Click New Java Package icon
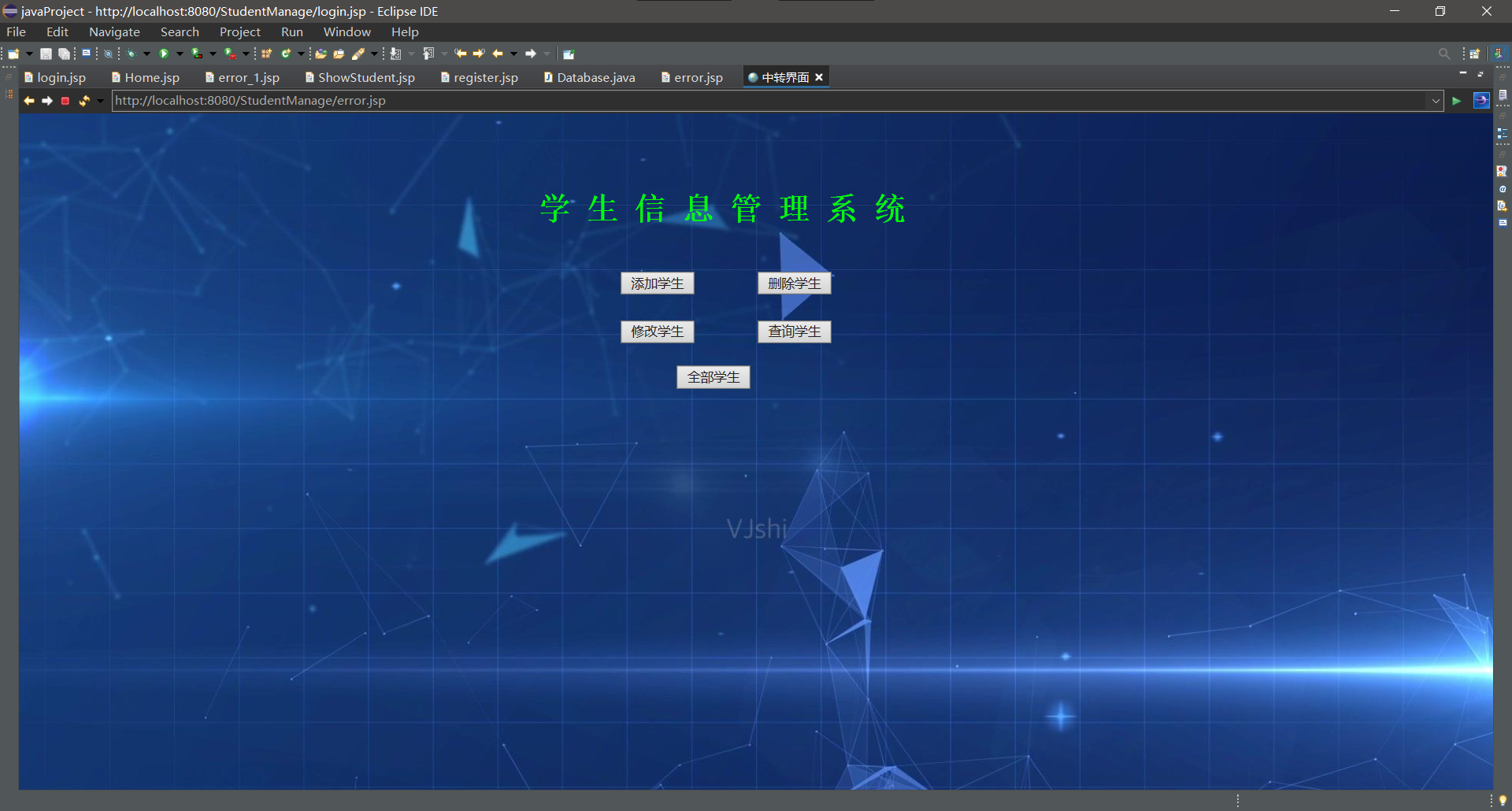This screenshot has height=811, width=1512. [266, 54]
